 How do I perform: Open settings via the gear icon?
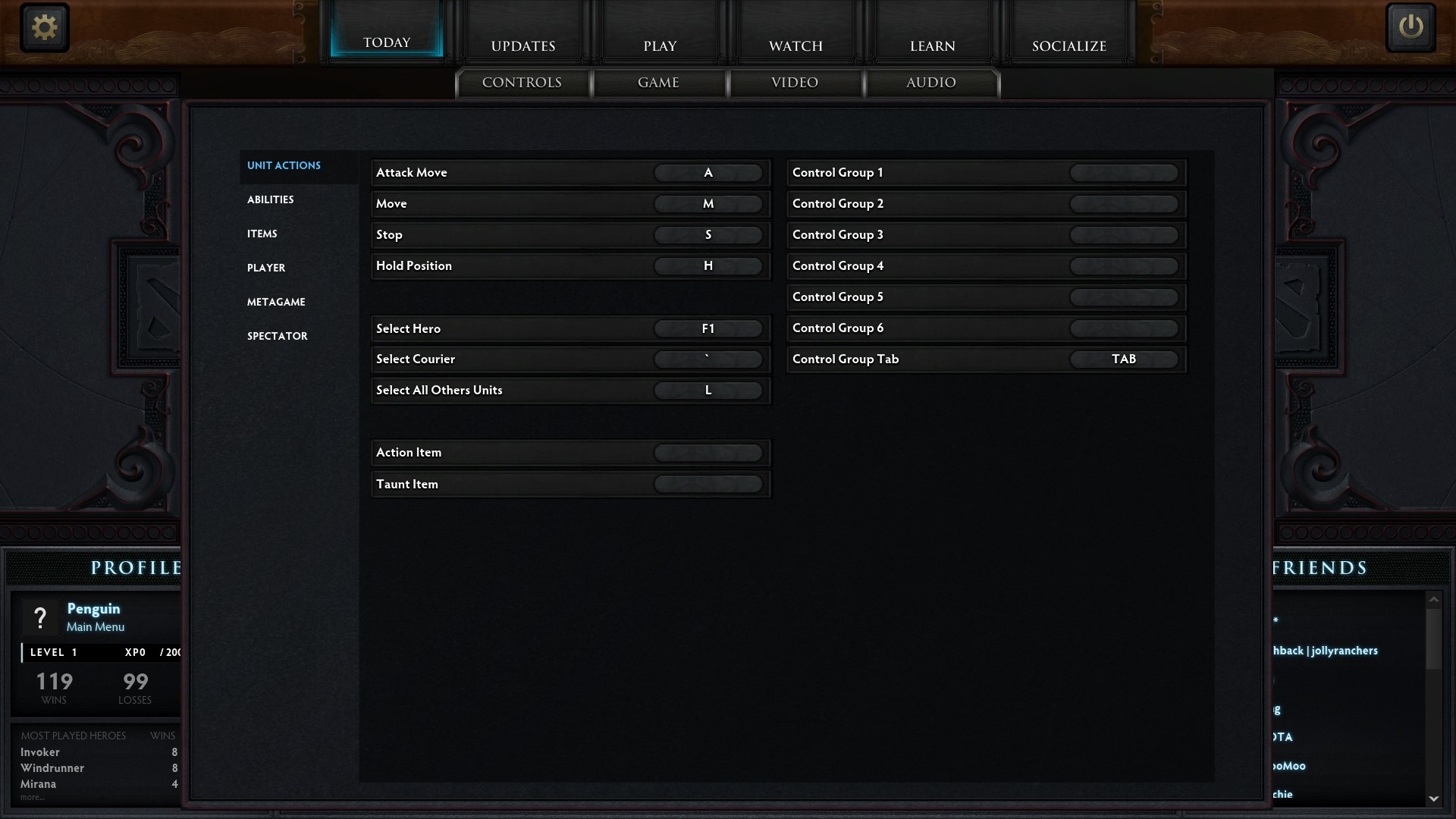45,27
